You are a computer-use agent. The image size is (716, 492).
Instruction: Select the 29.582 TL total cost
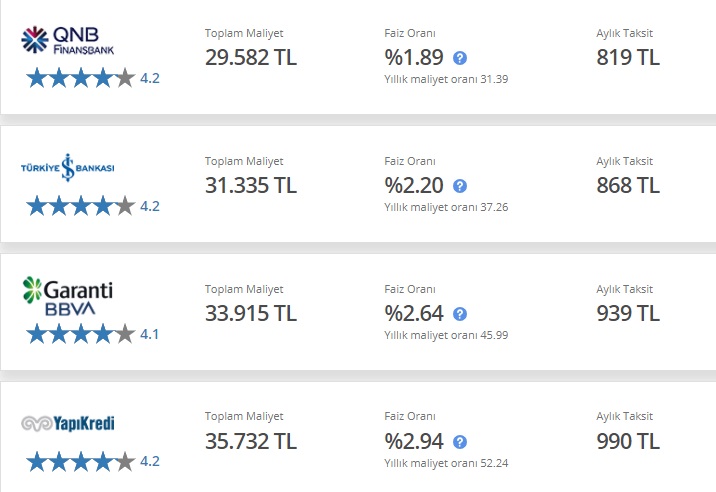click(x=251, y=58)
